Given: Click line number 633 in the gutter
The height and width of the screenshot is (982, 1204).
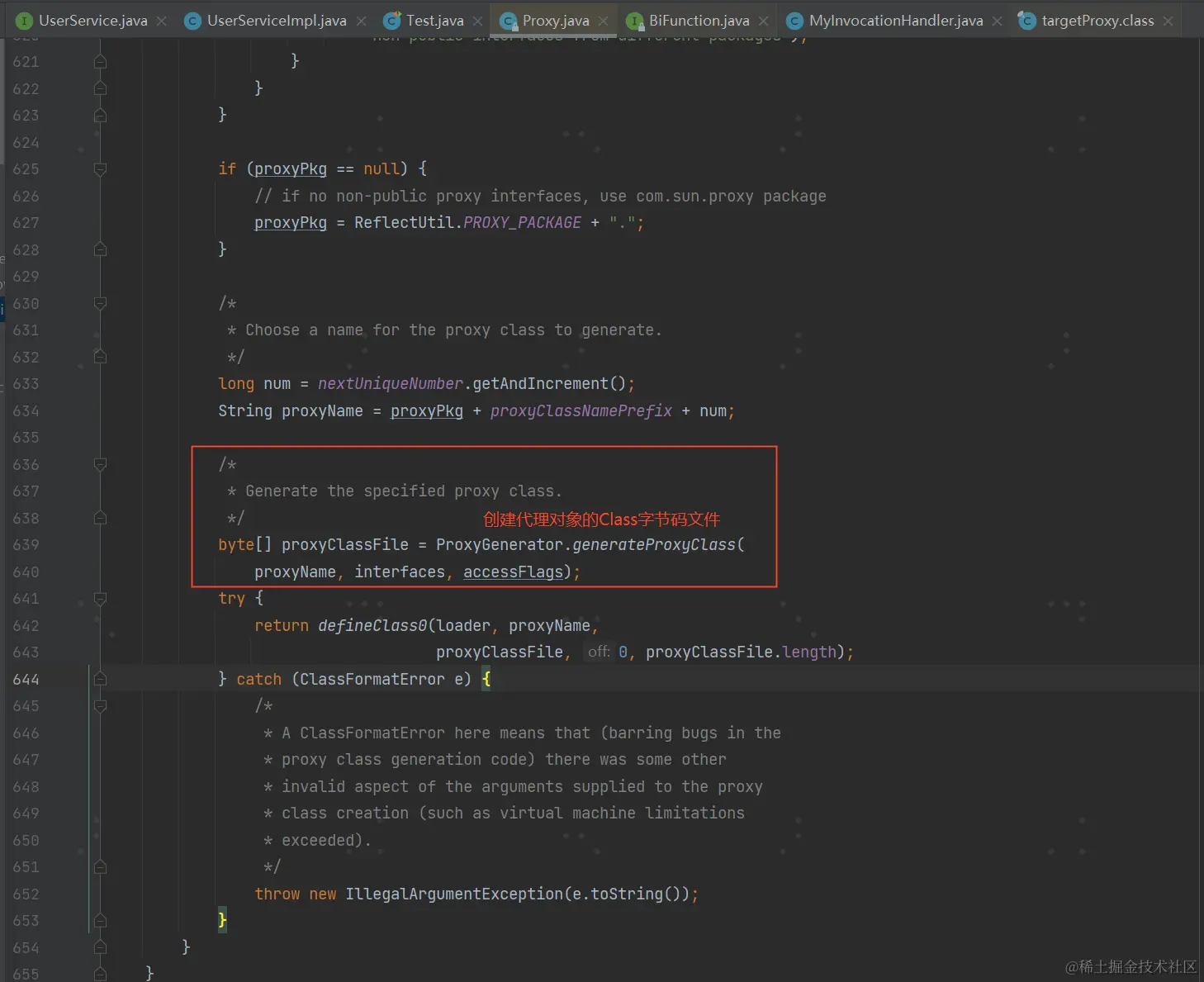Looking at the screenshot, I should (26, 384).
